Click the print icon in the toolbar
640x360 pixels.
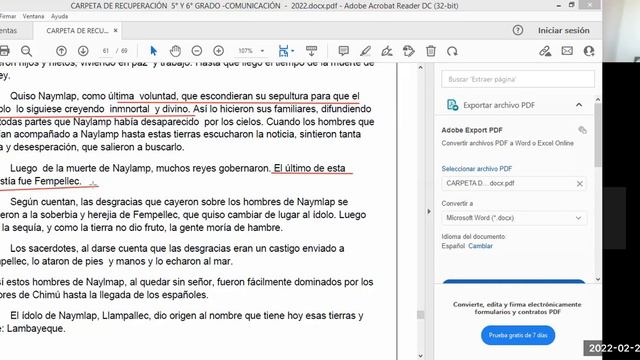(4, 51)
